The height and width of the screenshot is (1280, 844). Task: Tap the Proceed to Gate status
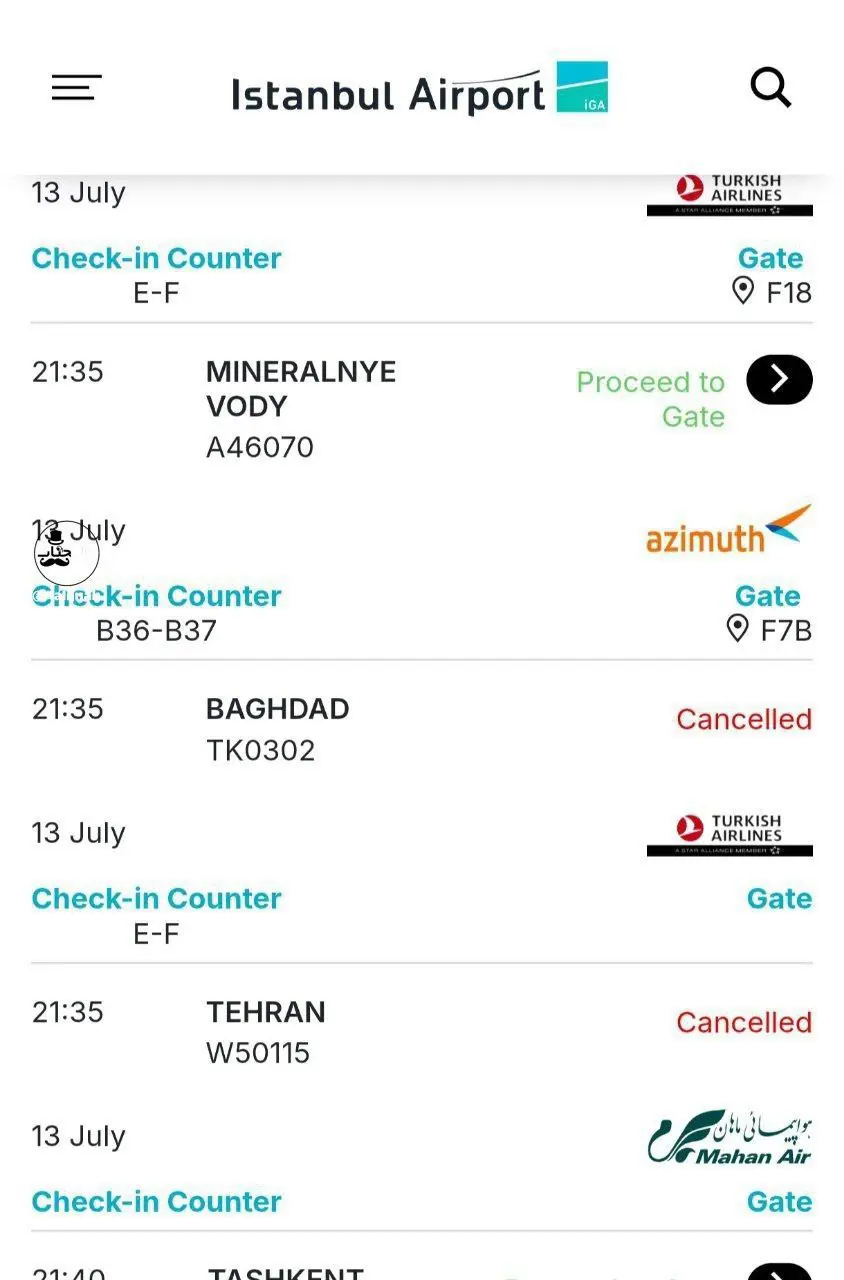[651, 398]
